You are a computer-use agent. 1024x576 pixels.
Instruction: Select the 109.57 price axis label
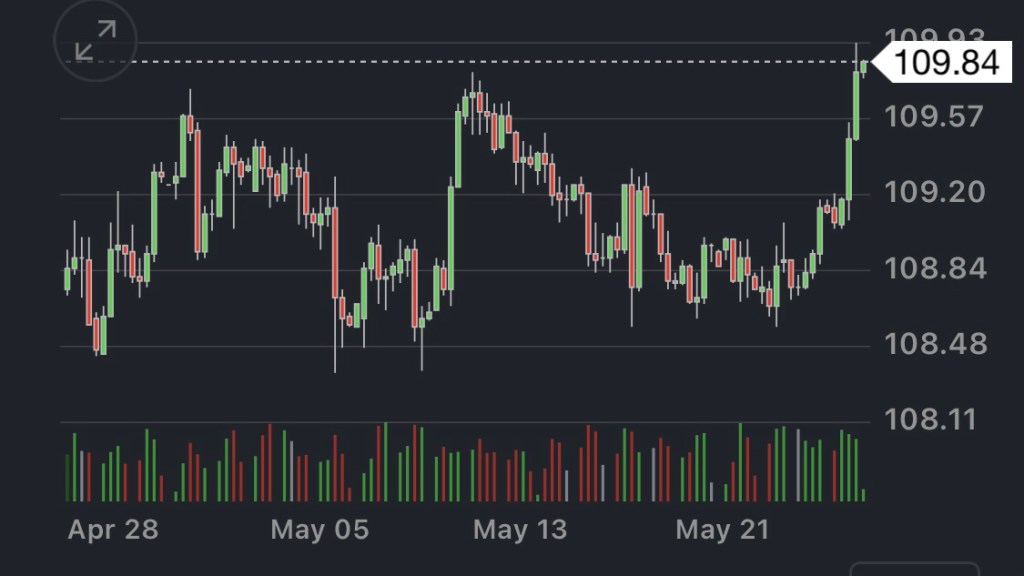935,117
